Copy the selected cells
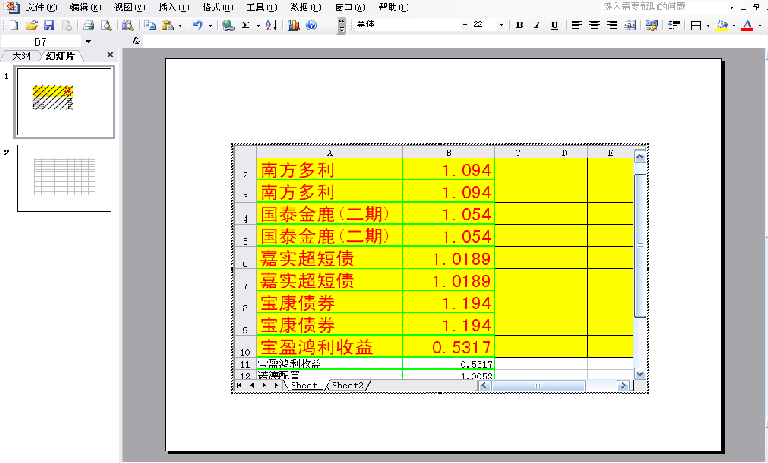The image size is (768, 463). (150, 25)
